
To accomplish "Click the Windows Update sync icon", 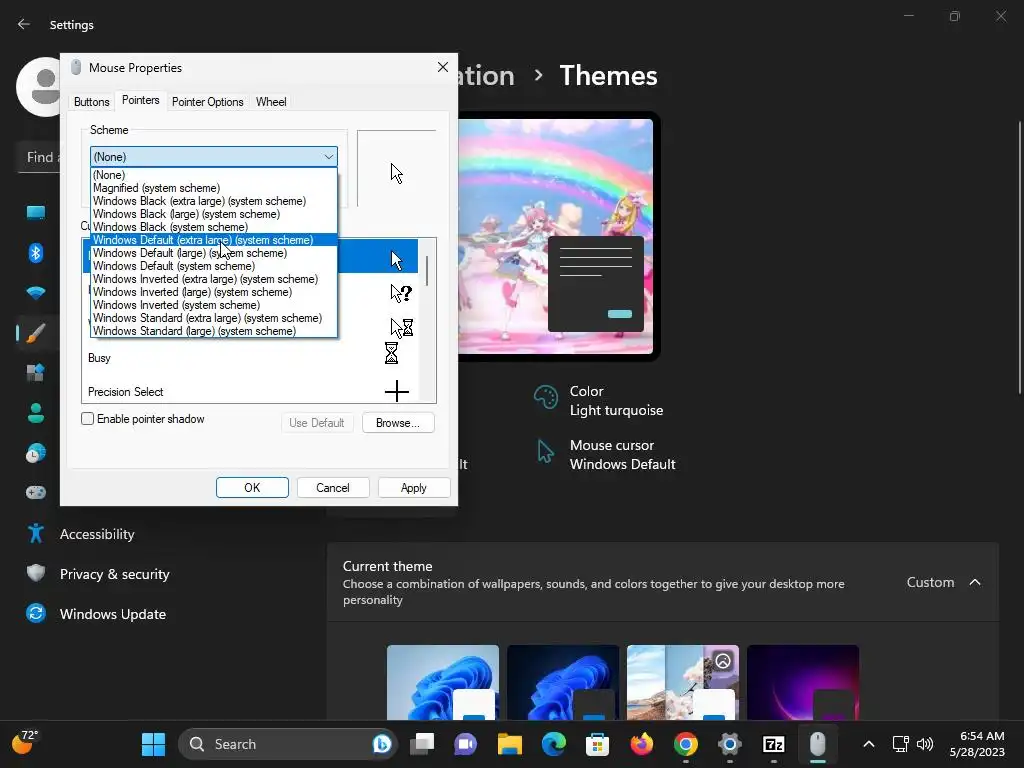I will point(36,613).
